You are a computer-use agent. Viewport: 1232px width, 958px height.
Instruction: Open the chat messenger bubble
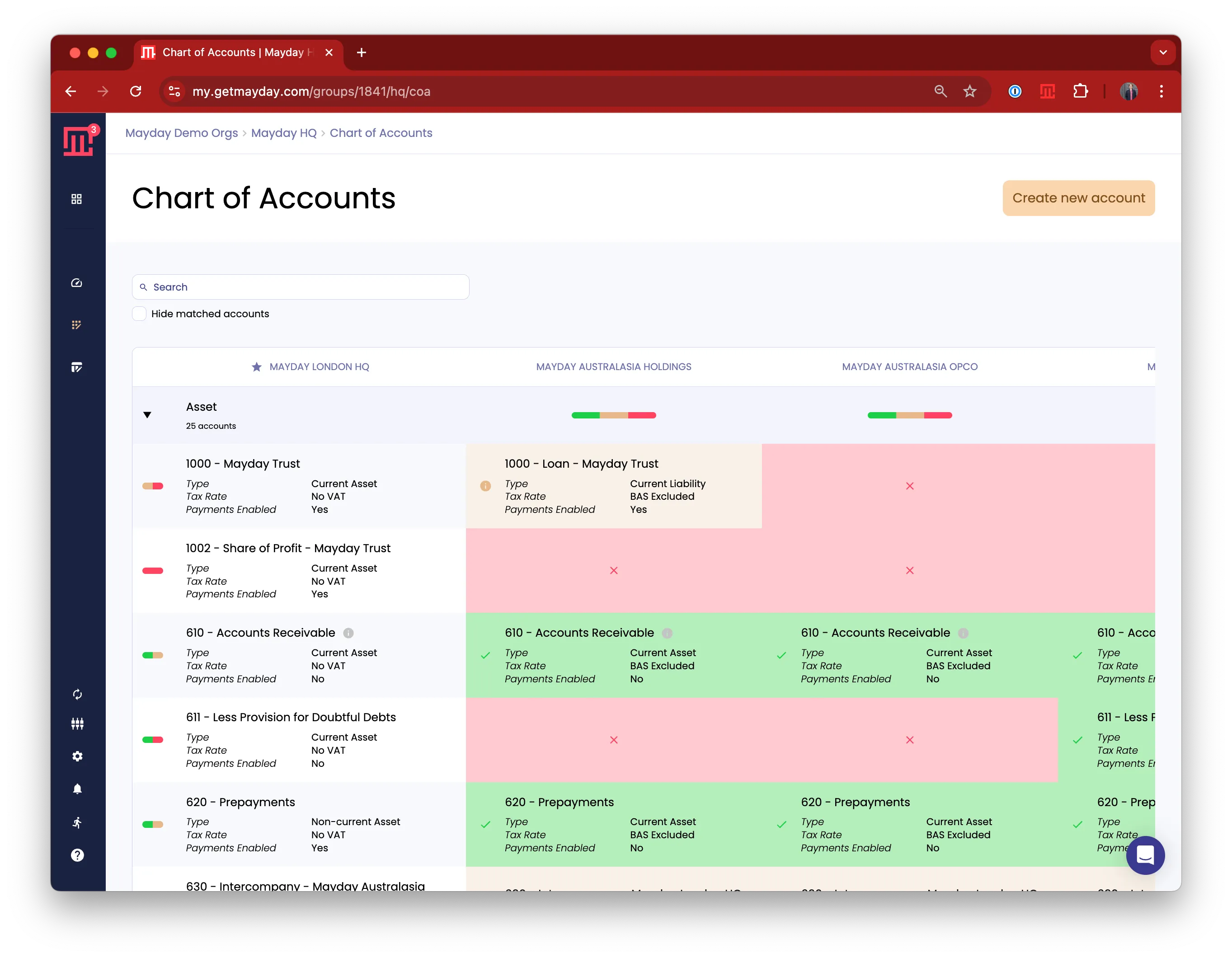click(1145, 855)
